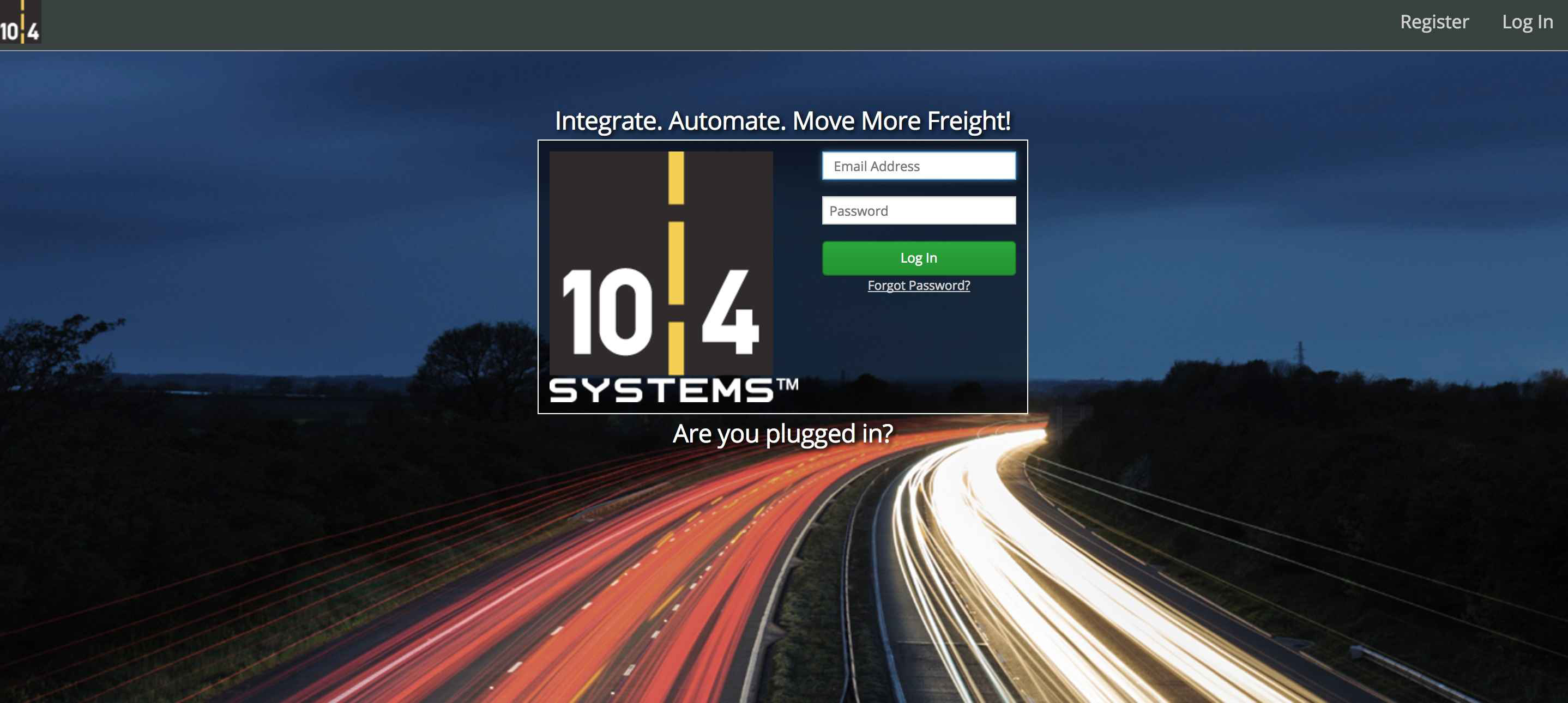
Task: Select Log In in the top navigation
Action: pos(1527,22)
